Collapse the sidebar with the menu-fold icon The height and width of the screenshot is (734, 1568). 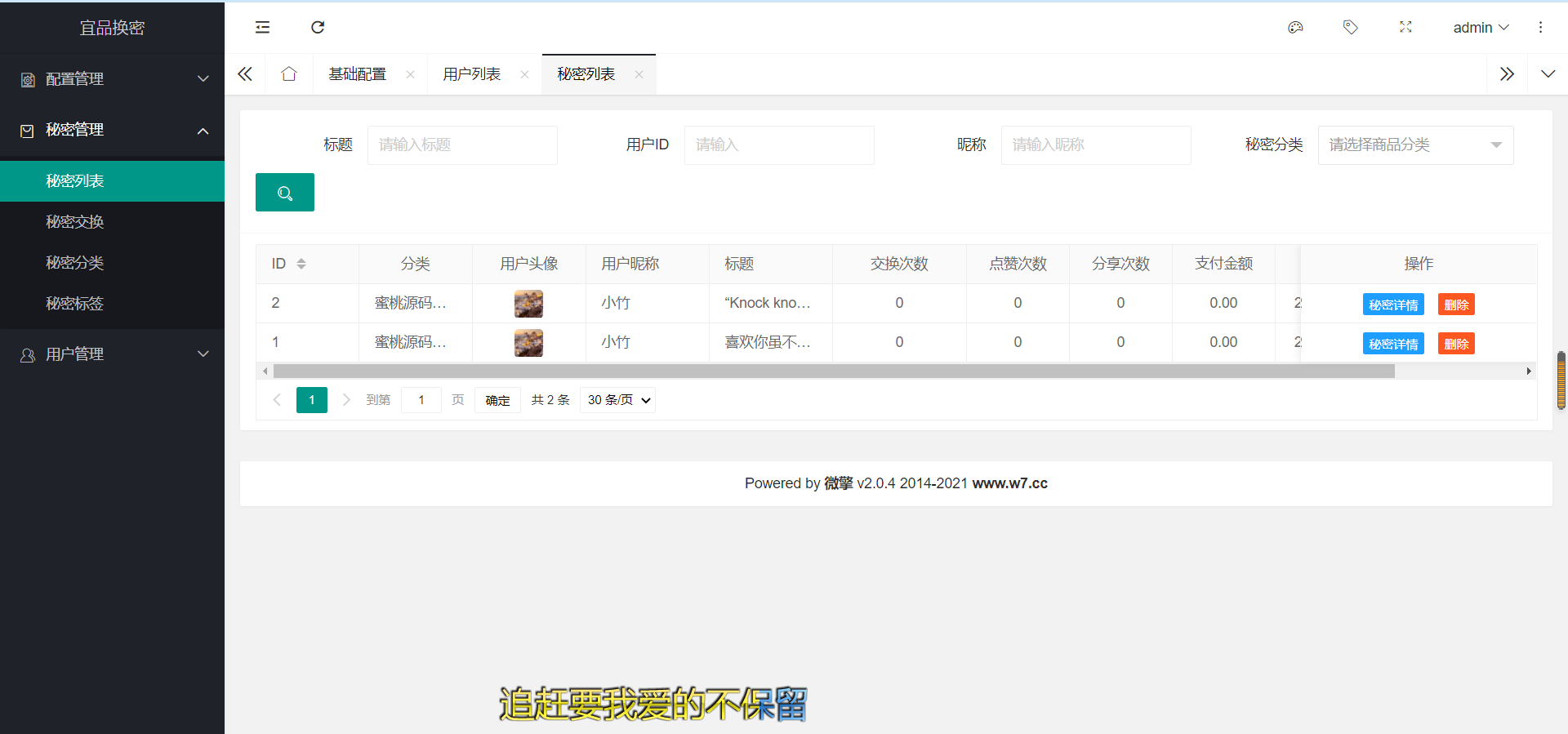tap(262, 28)
